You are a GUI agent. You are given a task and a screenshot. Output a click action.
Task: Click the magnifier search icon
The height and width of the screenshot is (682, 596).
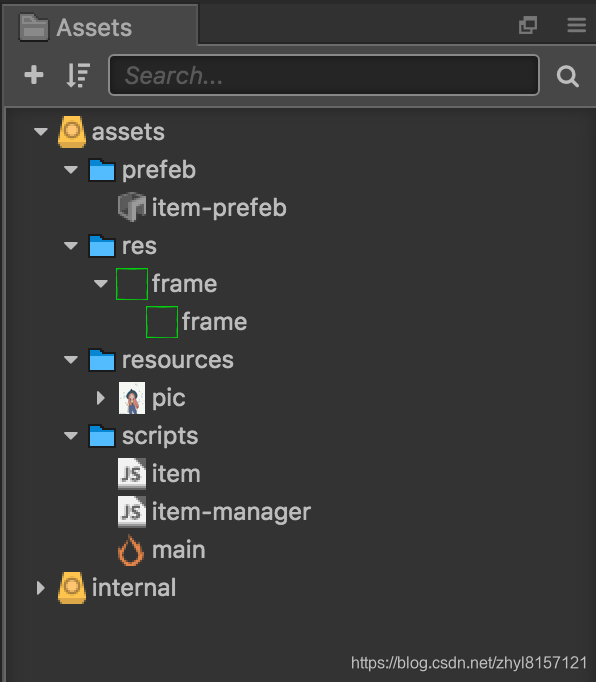coord(567,76)
